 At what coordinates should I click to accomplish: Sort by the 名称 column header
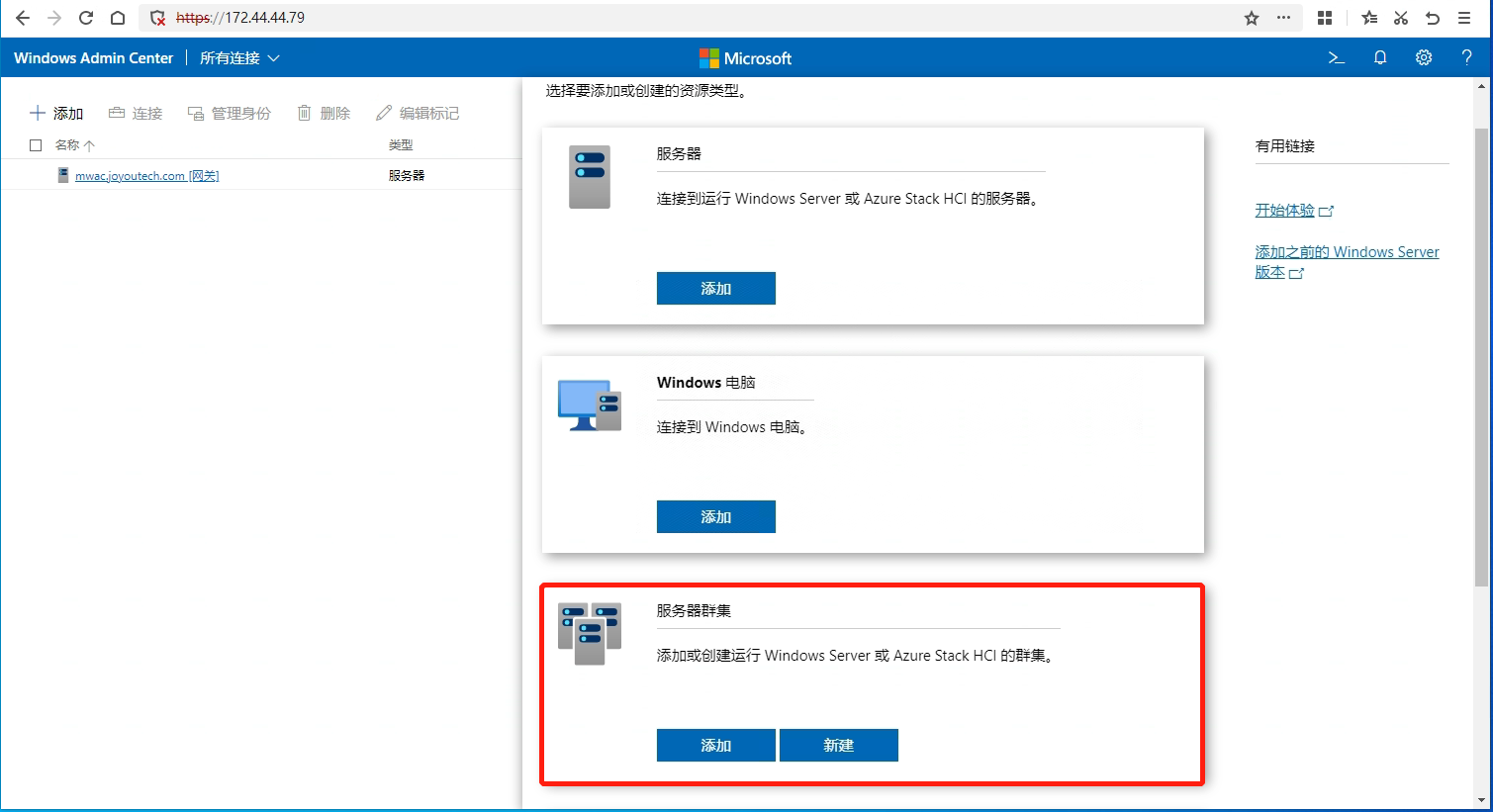75,145
